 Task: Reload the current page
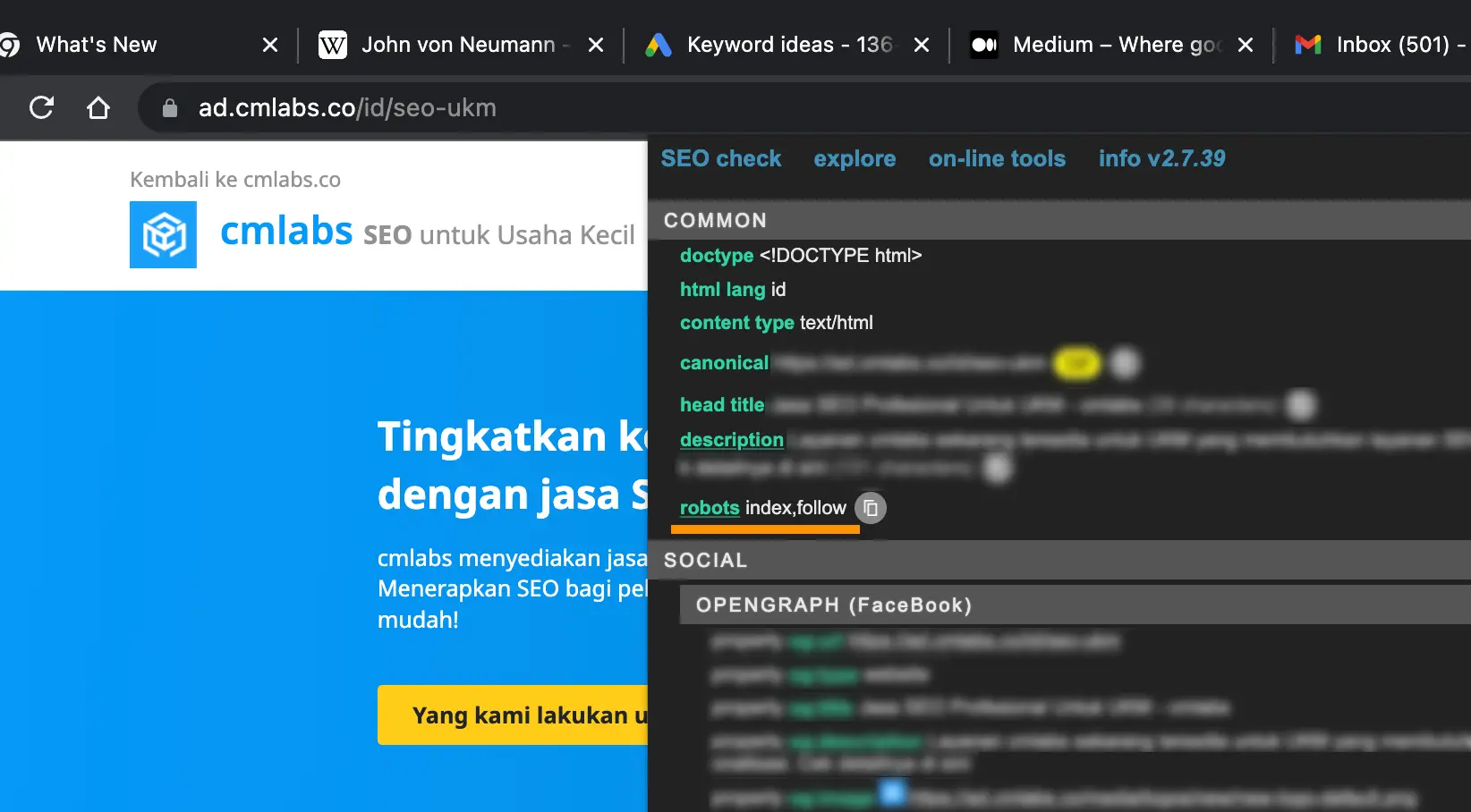tap(41, 108)
